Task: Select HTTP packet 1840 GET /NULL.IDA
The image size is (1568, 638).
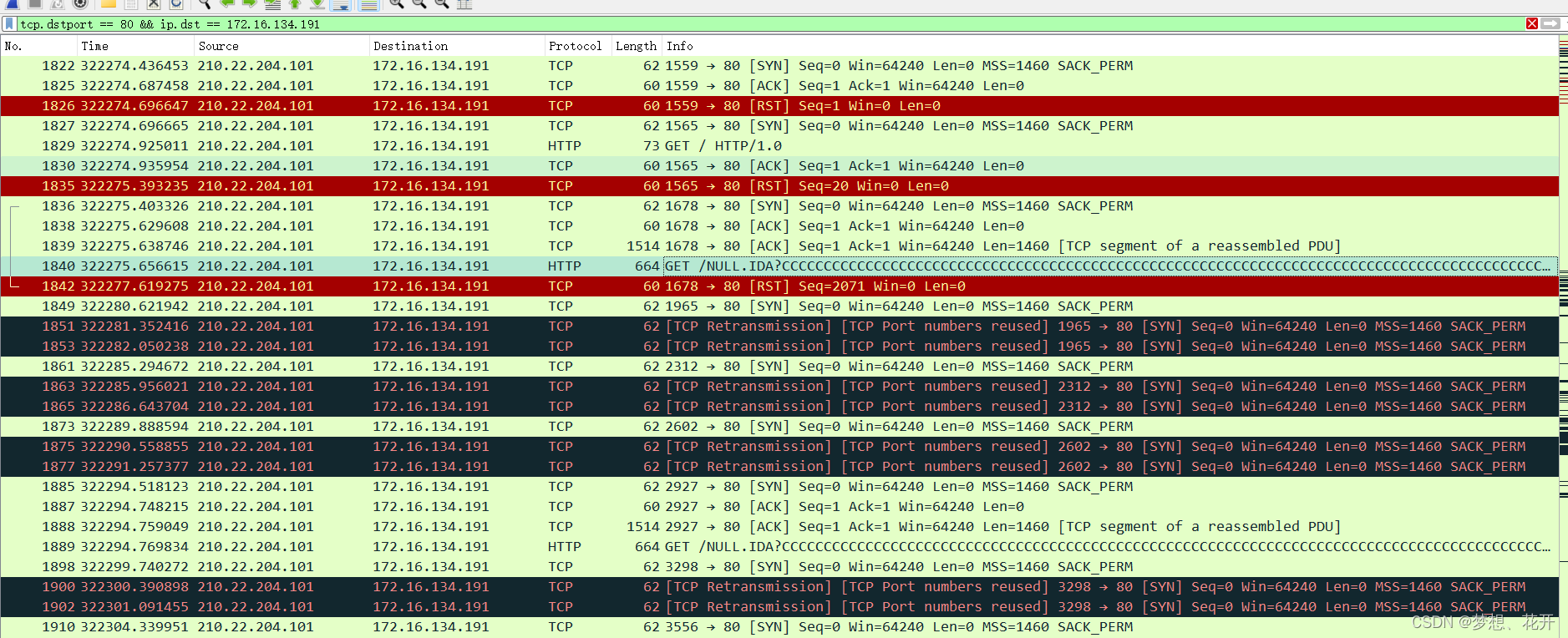Action: (779, 266)
